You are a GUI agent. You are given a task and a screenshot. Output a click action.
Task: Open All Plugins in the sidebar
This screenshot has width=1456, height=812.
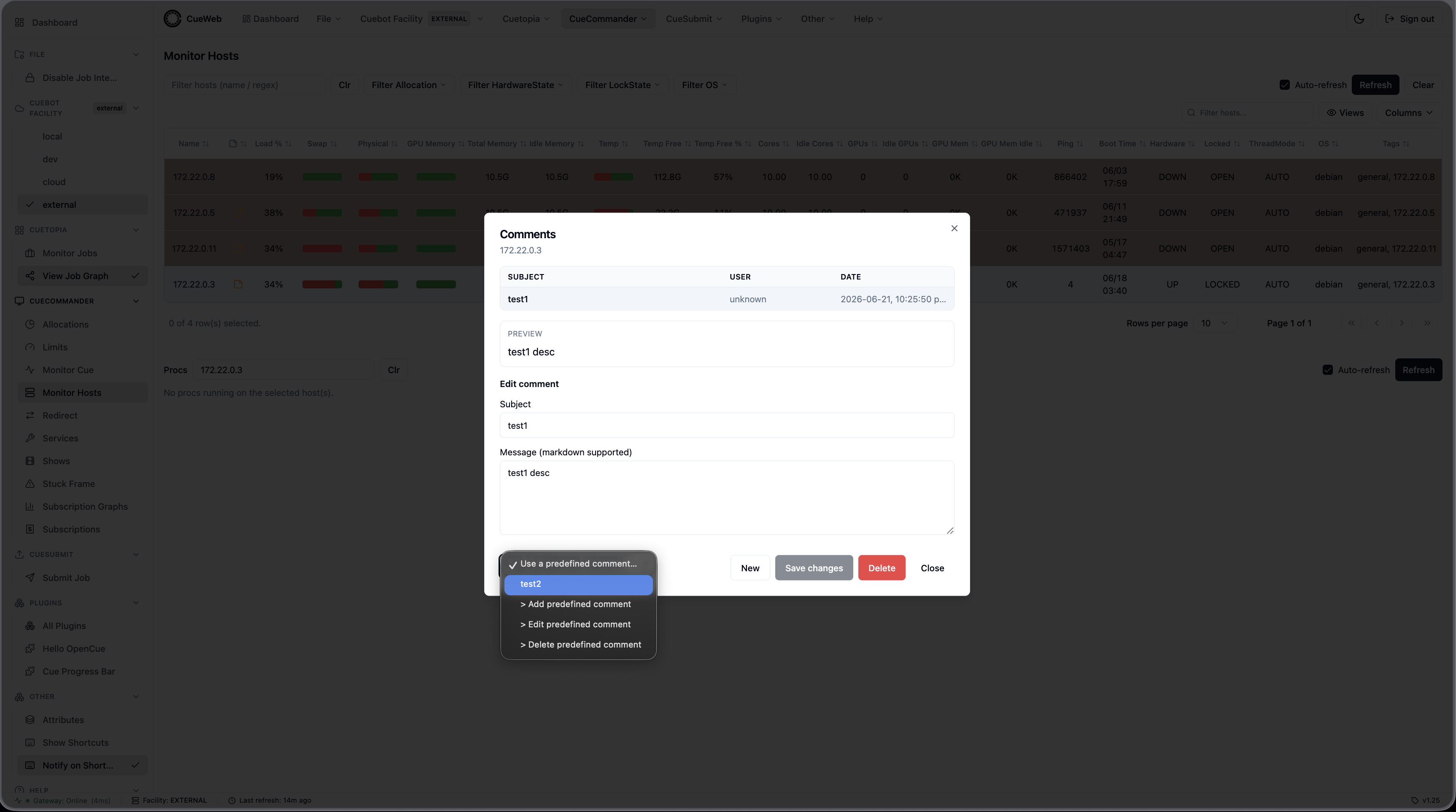pyautogui.click(x=83, y=626)
